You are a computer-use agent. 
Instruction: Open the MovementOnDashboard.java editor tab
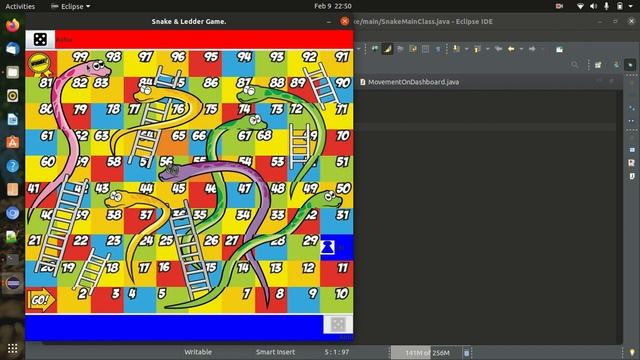tap(409, 82)
